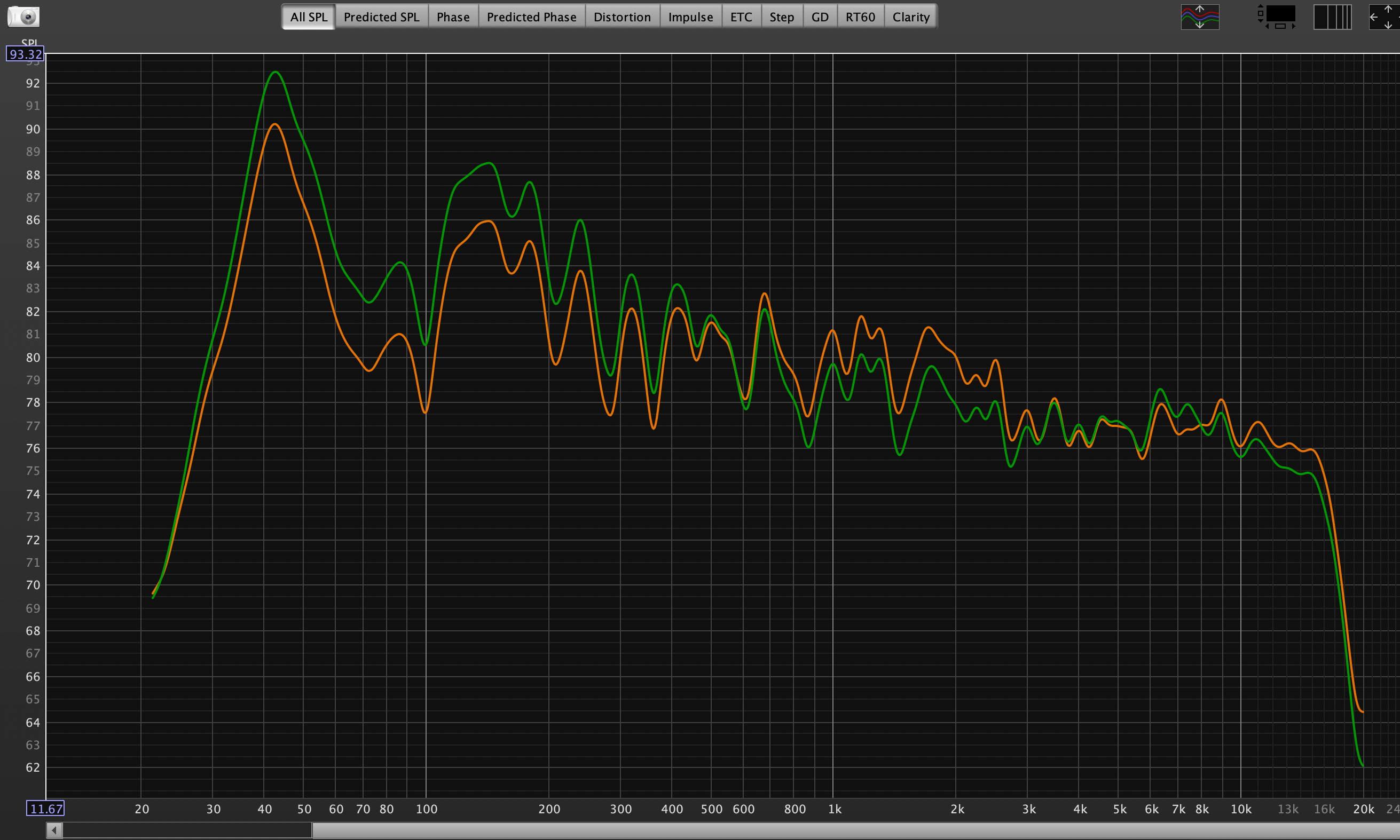Click the separate traces icon
This screenshot has width=1400, height=840.
[x=1200, y=17]
